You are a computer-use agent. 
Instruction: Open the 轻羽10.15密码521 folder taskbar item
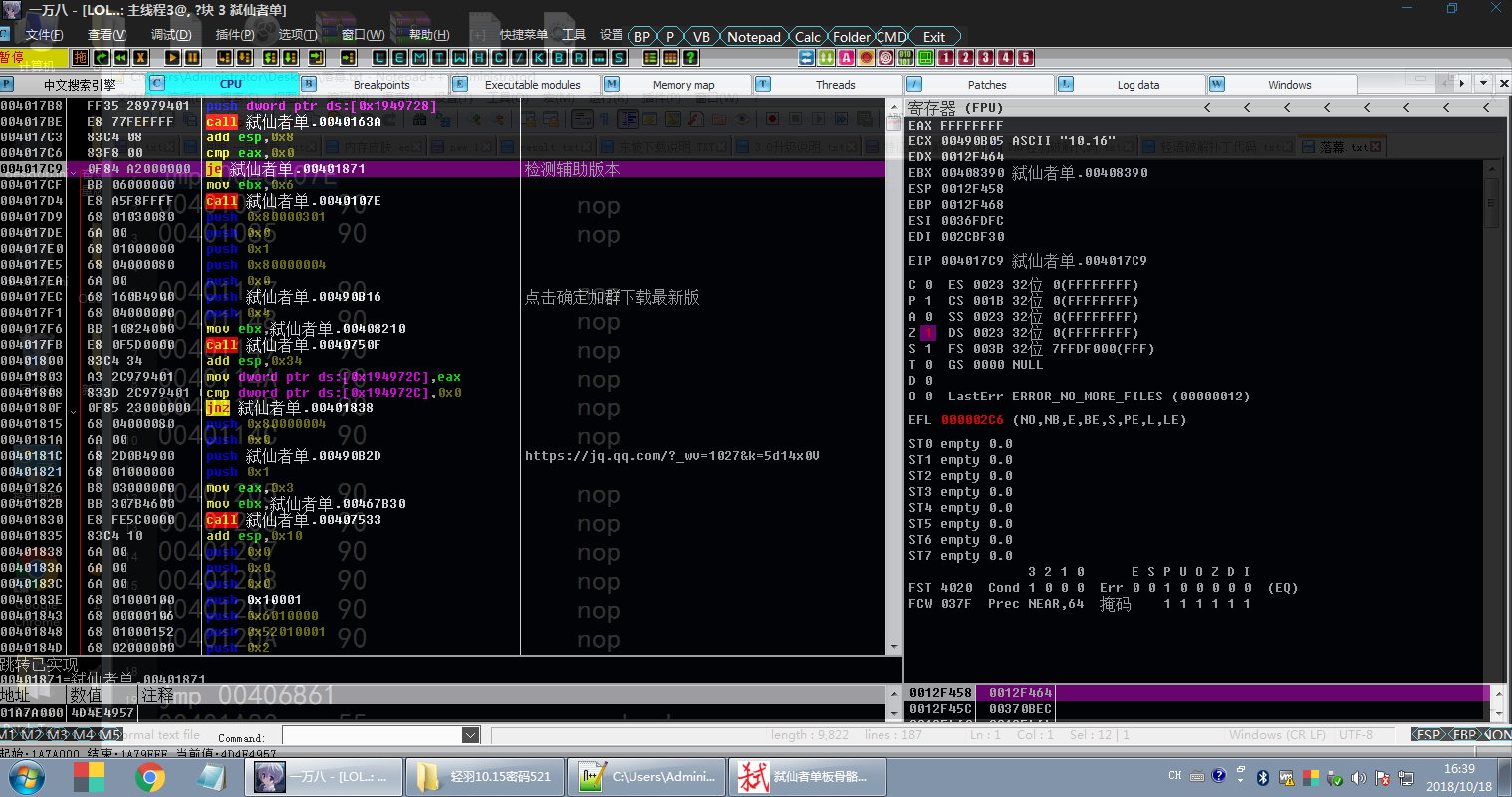pyautogui.click(x=484, y=776)
